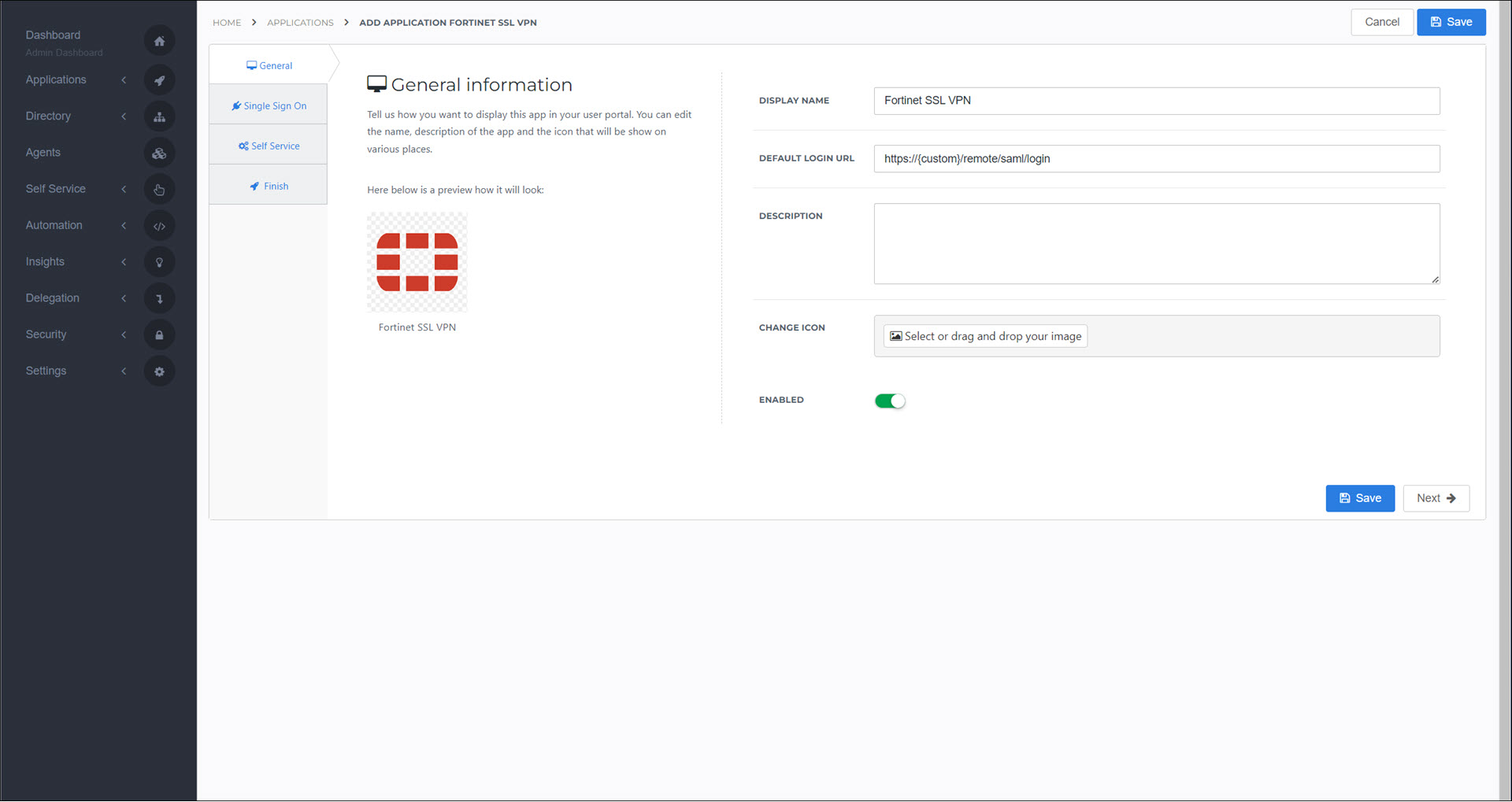Expand the Applications menu chevron
This screenshot has height=802, width=1512.
click(124, 79)
